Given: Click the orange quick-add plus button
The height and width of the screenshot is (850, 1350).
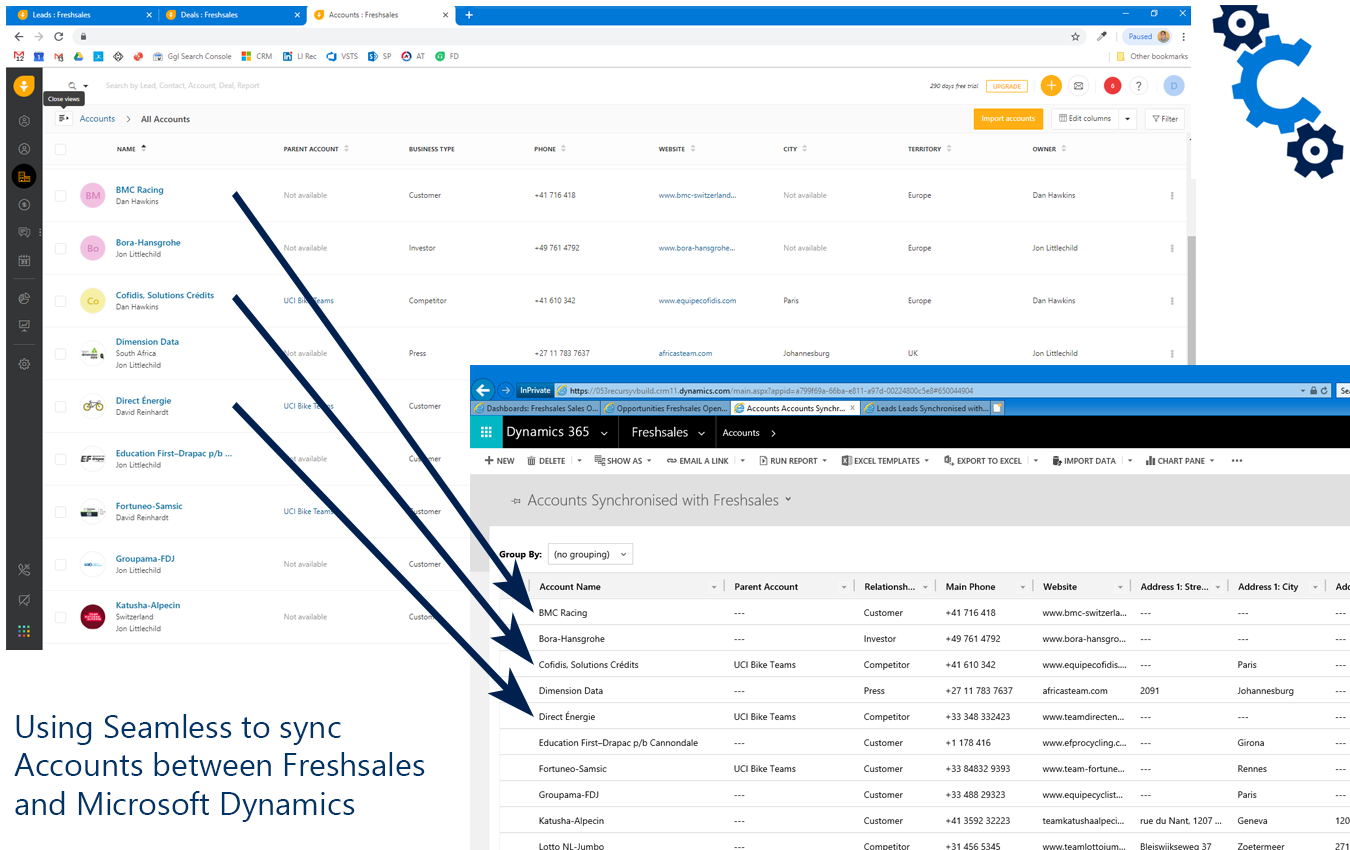Looking at the screenshot, I should pos(1051,86).
